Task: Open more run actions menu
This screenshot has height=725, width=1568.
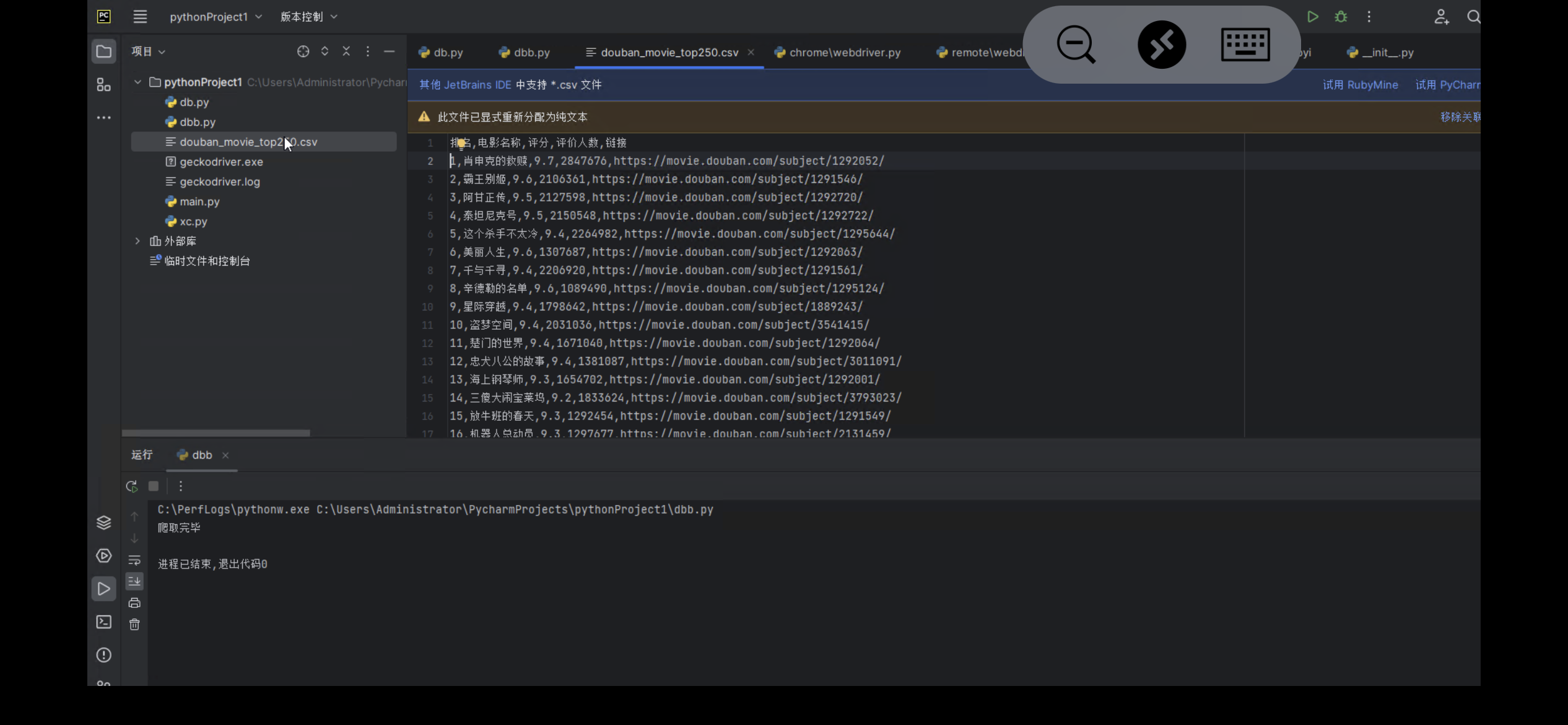Action: click(1369, 17)
